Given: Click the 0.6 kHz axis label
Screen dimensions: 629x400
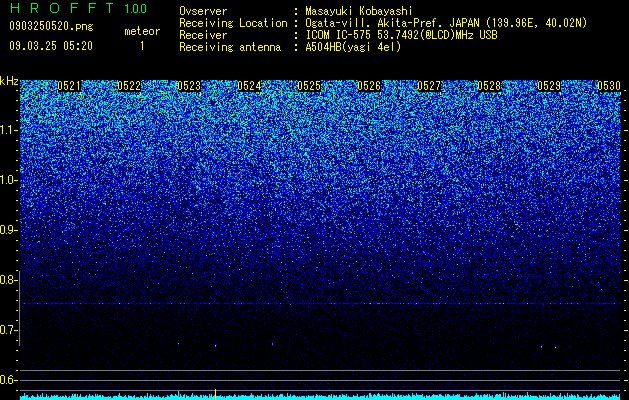Looking at the screenshot, I should pos(9,380).
